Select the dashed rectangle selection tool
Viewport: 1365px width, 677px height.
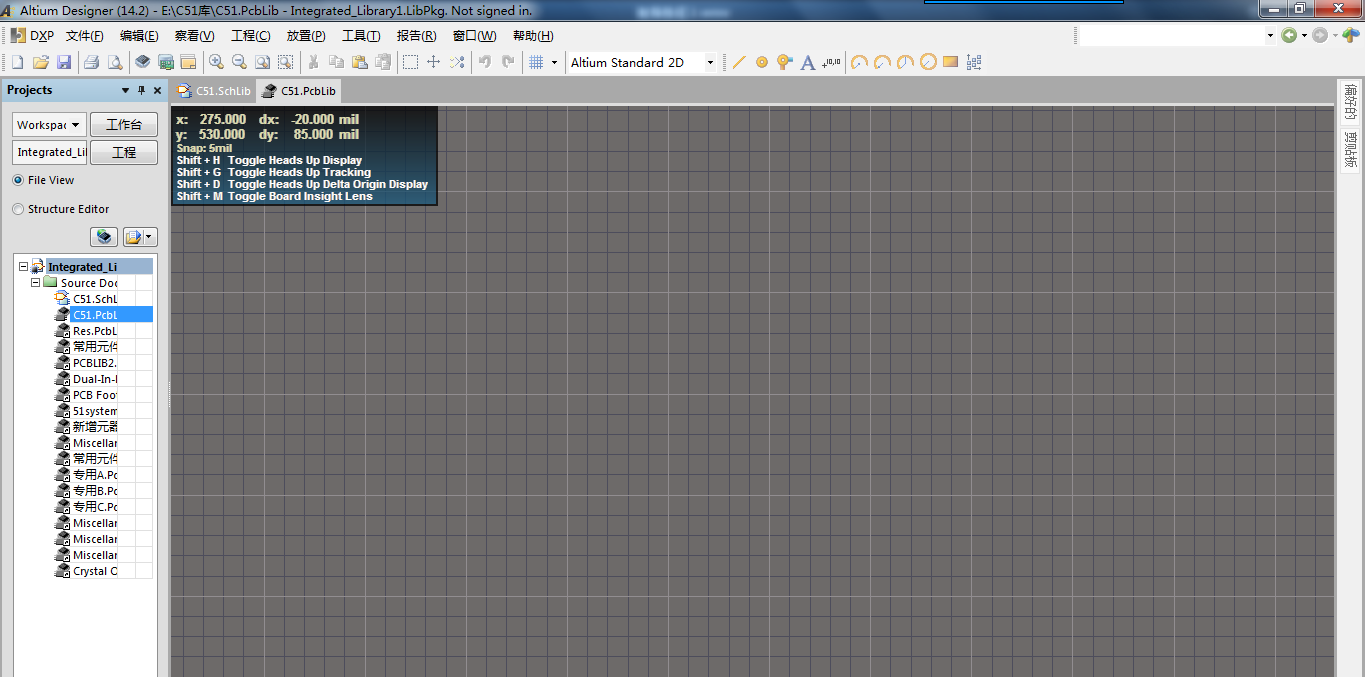410,62
